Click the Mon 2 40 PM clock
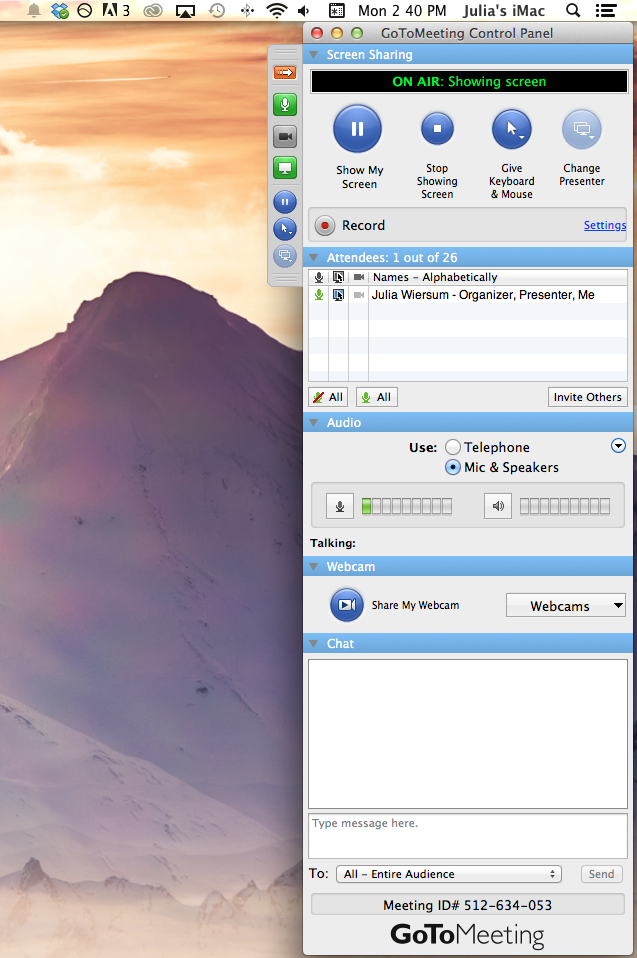637x958 pixels. (402, 10)
